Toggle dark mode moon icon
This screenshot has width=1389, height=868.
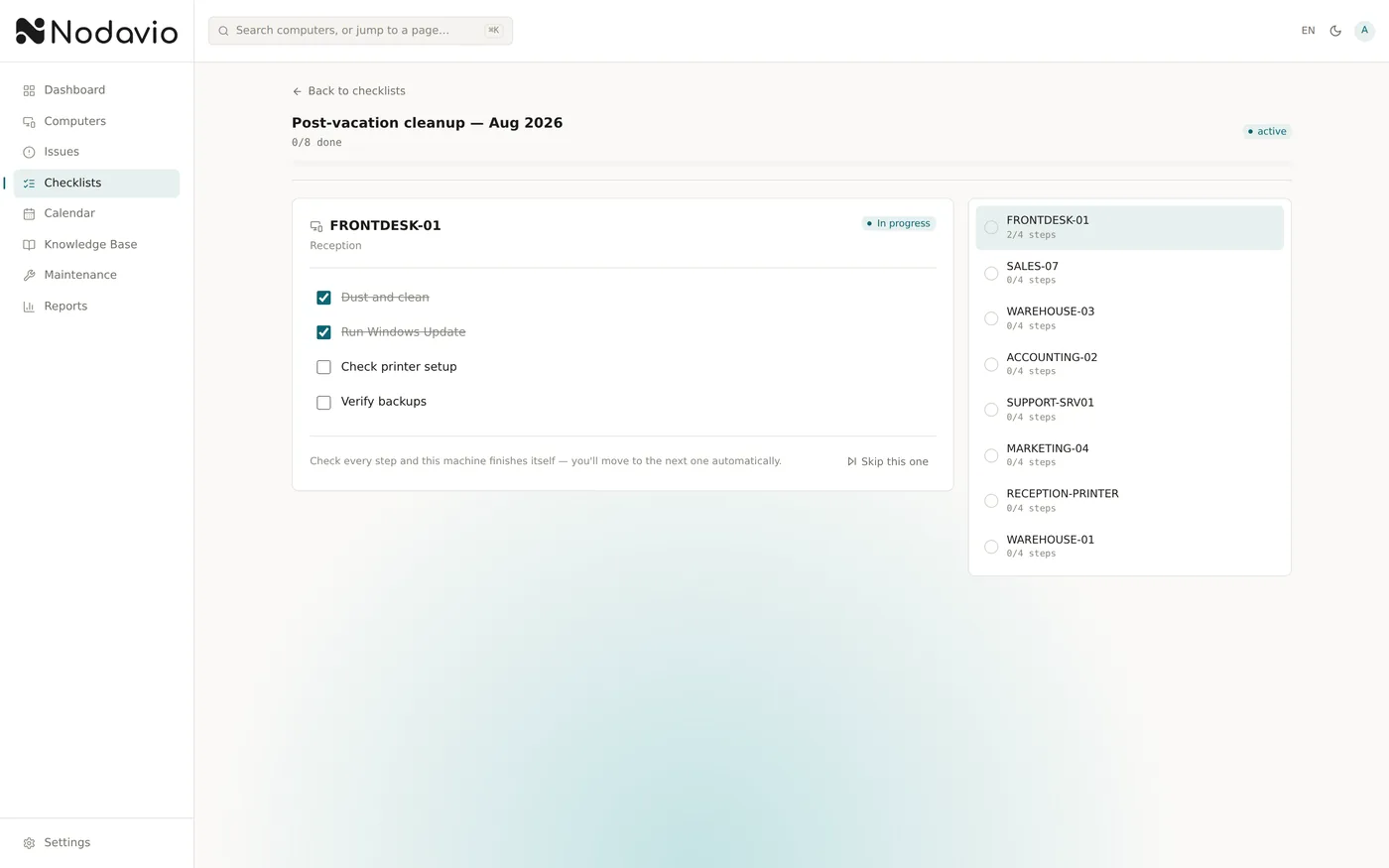(1335, 31)
